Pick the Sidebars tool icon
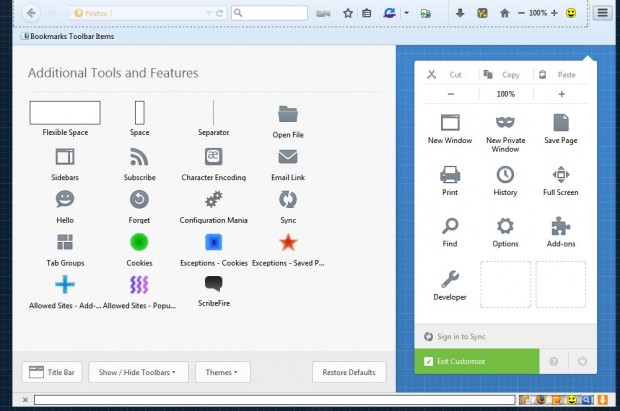Screen dimensions: 620x411 (x=65, y=157)
